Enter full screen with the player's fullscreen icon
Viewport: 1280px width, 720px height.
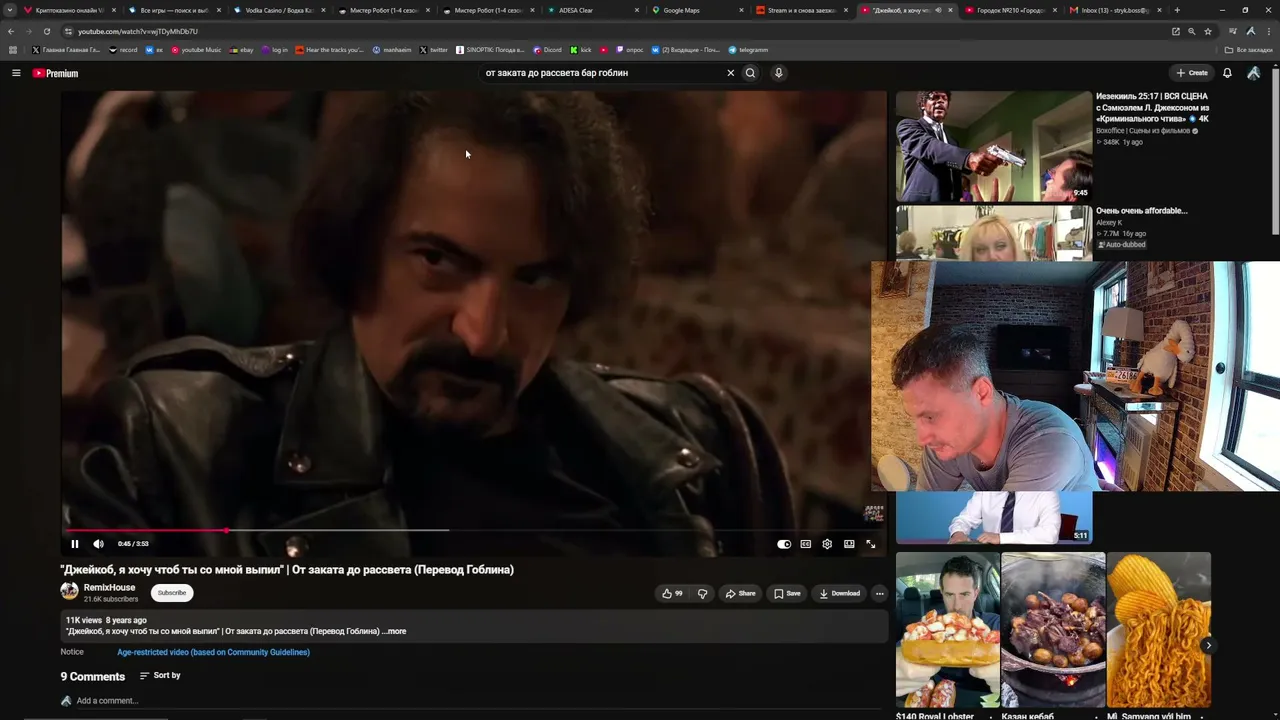(871, 544)
